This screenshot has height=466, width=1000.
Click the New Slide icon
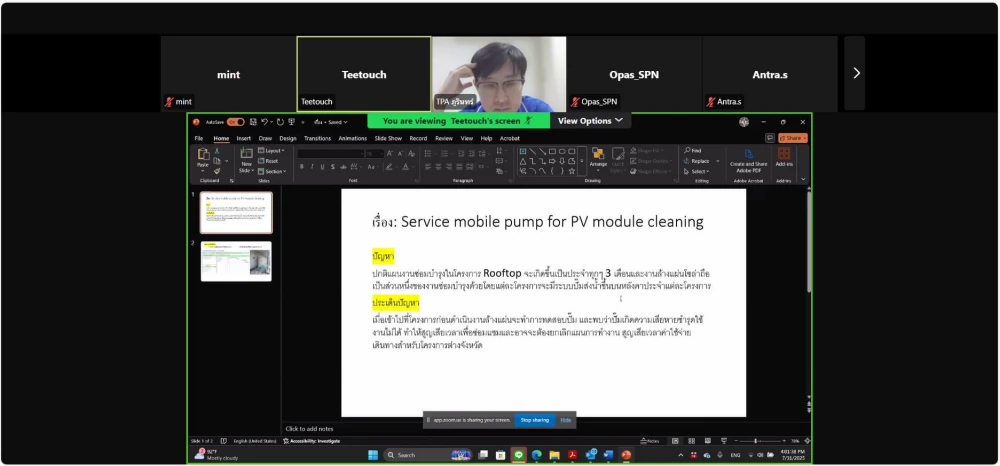(x=246, y=154)
